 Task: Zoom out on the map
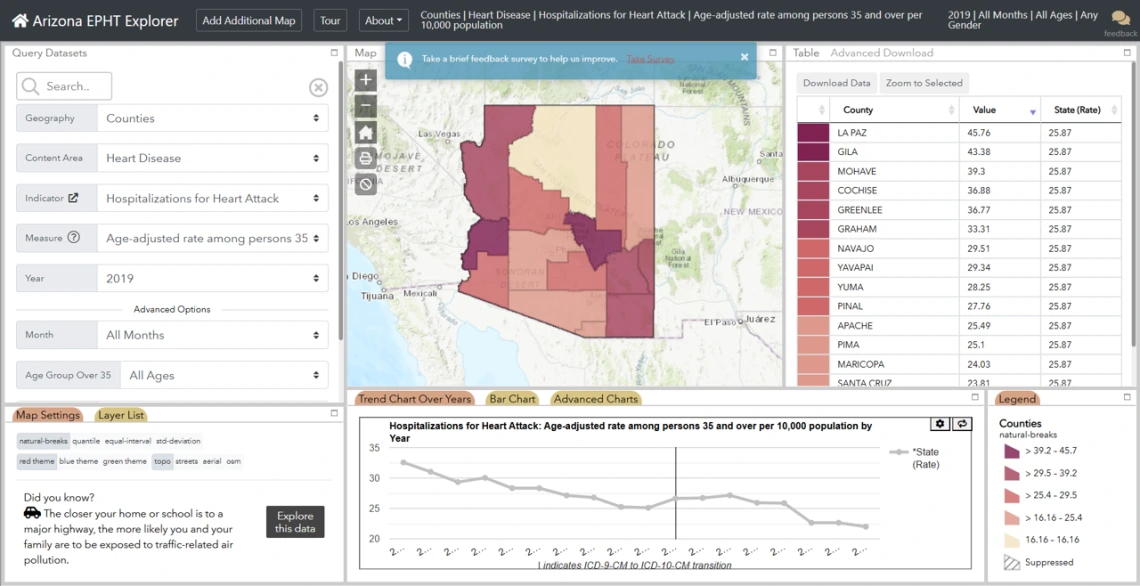pyautogui.click(x=366, y=107)
